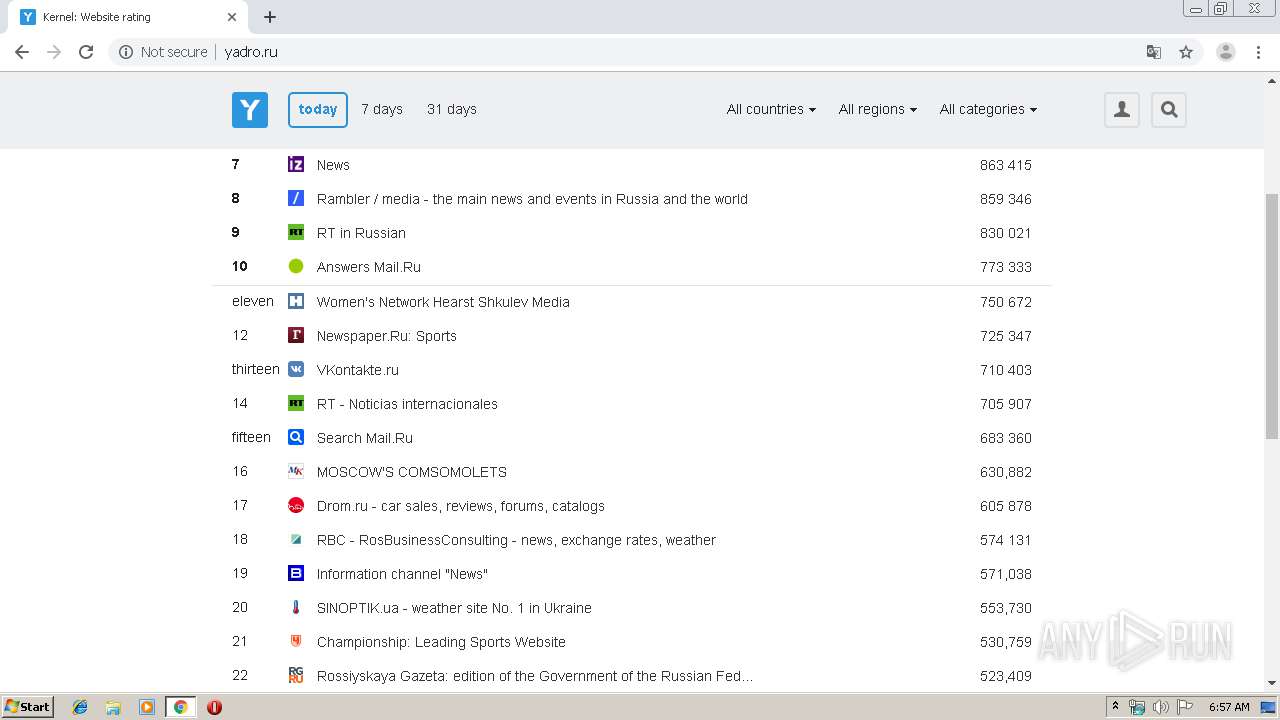
Task: Click the scrollbar down arrow
Action: click(x=1272, y=683)
